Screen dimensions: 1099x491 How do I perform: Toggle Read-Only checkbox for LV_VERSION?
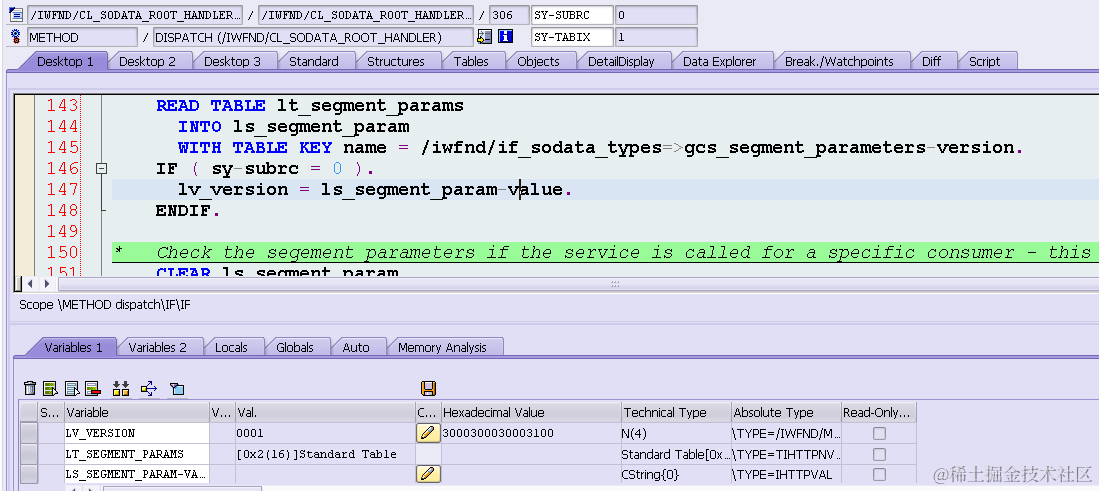[x=878, y=434]
